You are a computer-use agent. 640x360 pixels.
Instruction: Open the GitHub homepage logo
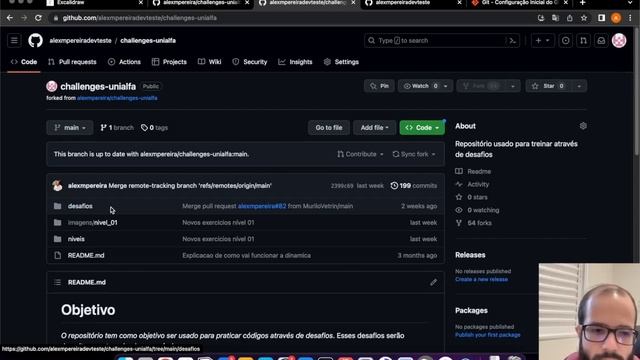36,40
